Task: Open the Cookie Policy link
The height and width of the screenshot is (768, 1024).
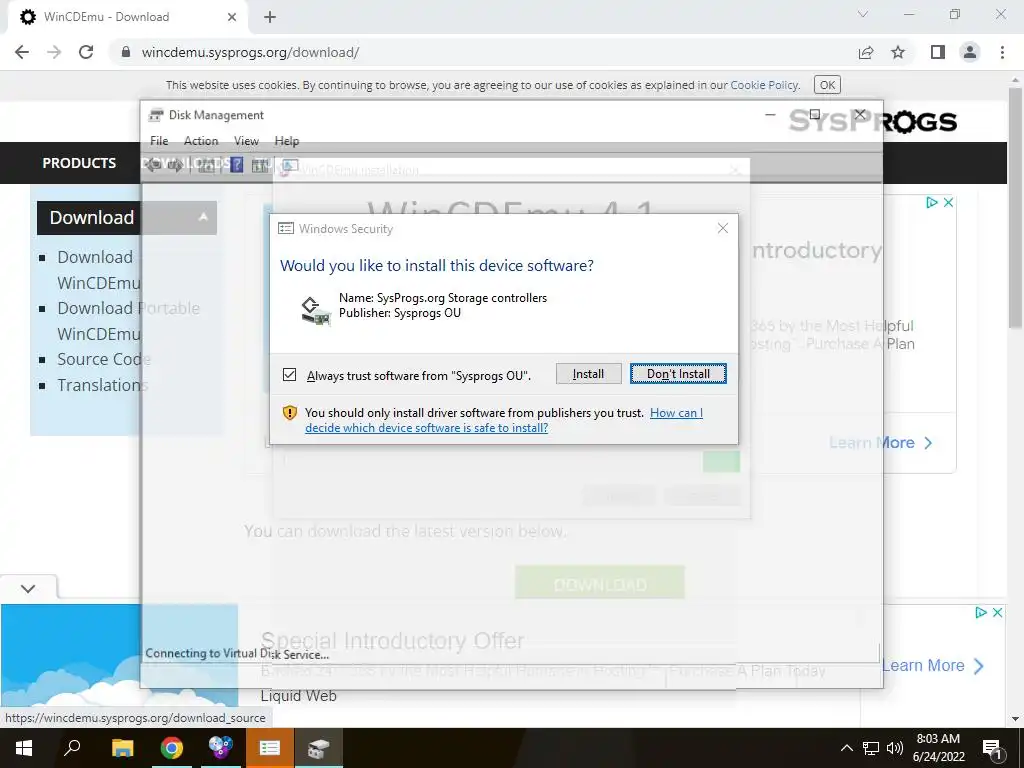Action: point(764,85)
